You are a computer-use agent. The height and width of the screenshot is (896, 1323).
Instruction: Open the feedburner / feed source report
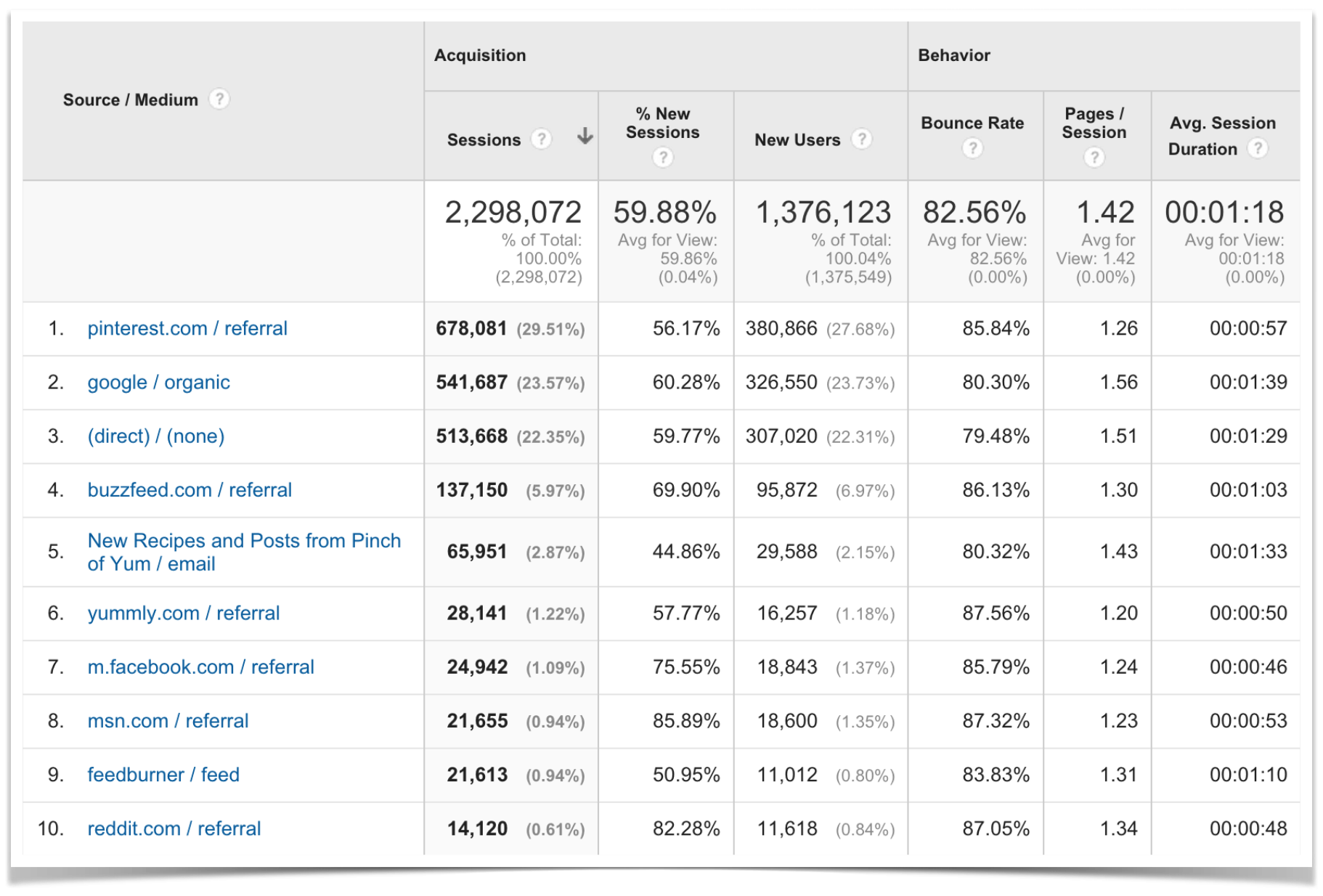pyautogui.click(x=163, y=775)
